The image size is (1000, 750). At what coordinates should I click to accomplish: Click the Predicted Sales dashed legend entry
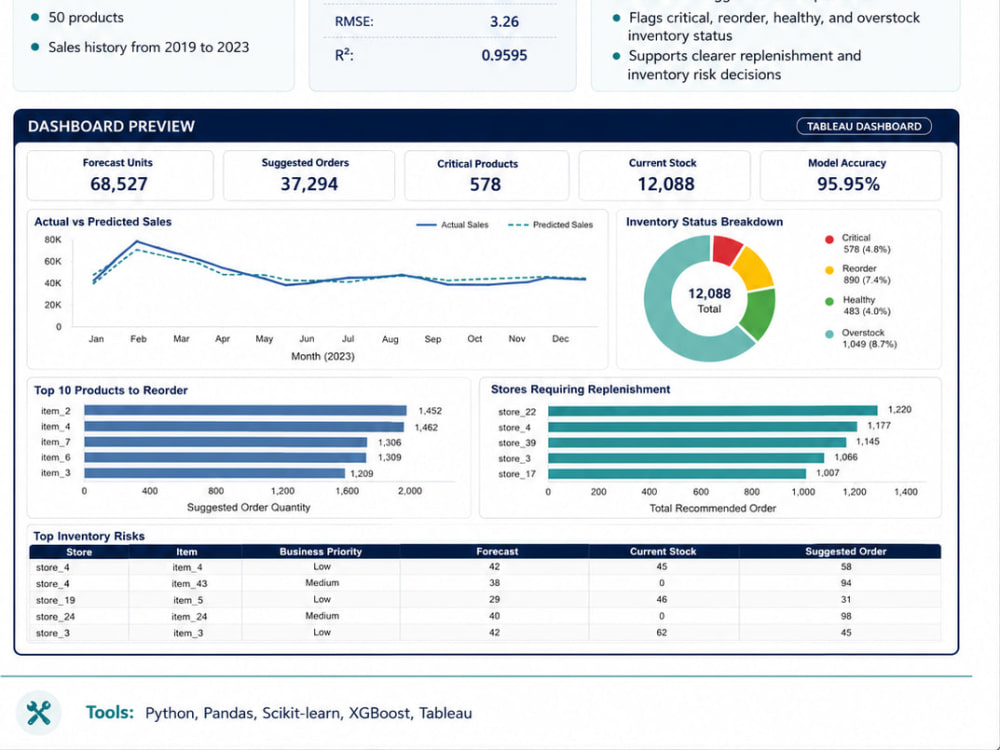coord(550,224)
